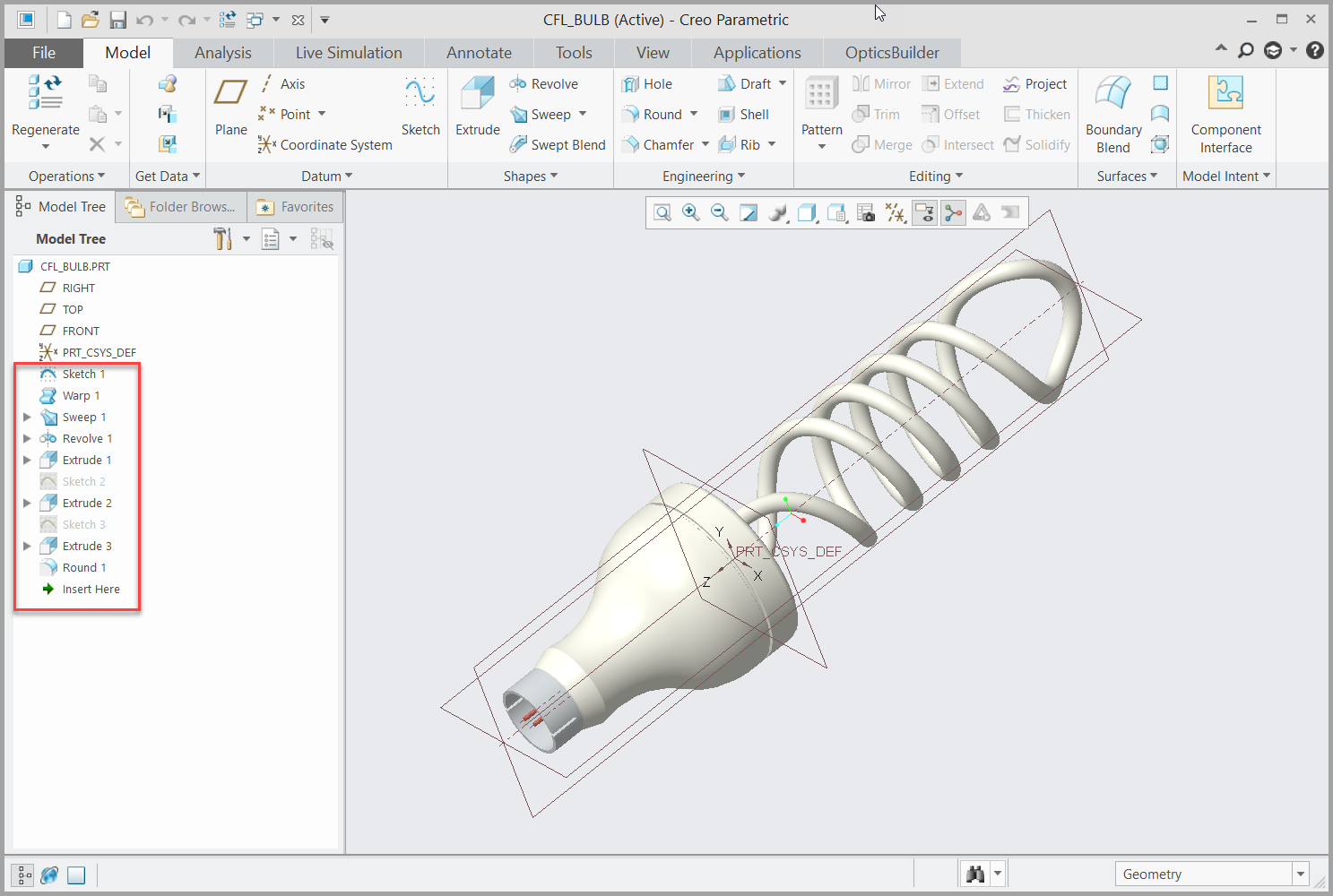Select the Draft engineering button

coord(745,83)
